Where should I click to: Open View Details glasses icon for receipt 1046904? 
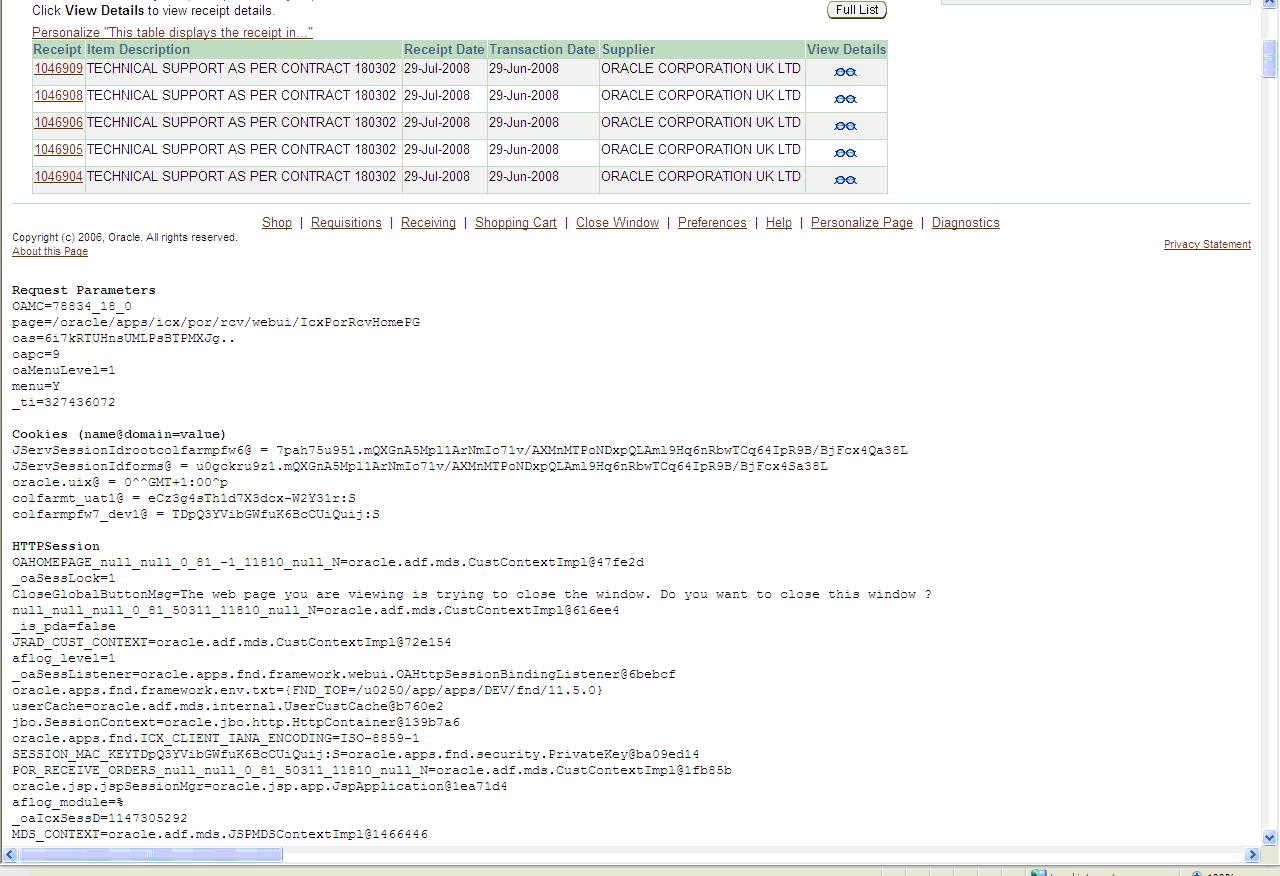pos(845,180)
